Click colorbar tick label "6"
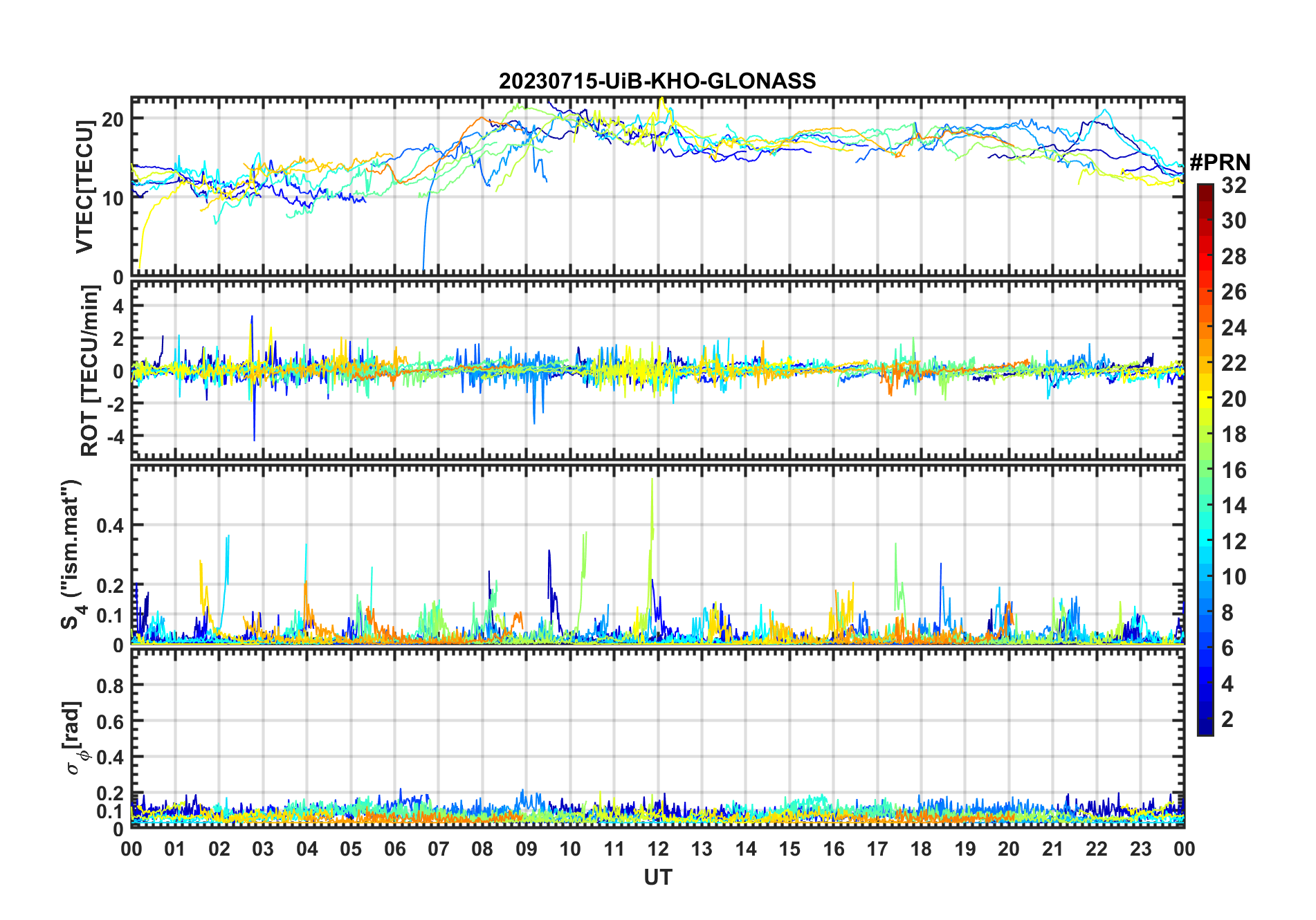This screenshot has height=920, width=1316. [x=1227, y=648]
